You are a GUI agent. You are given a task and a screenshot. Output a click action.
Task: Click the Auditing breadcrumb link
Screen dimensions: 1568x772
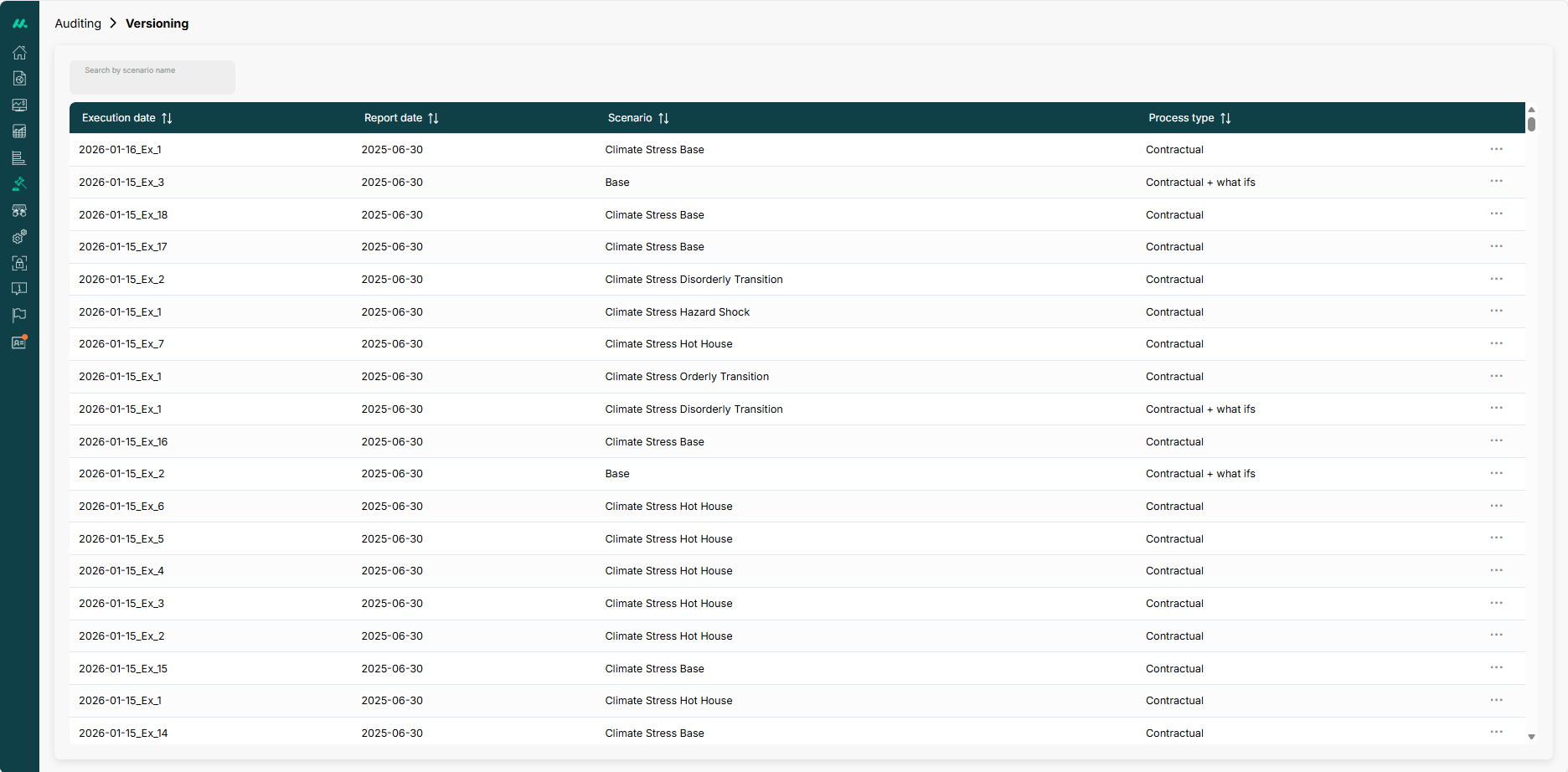78,23
